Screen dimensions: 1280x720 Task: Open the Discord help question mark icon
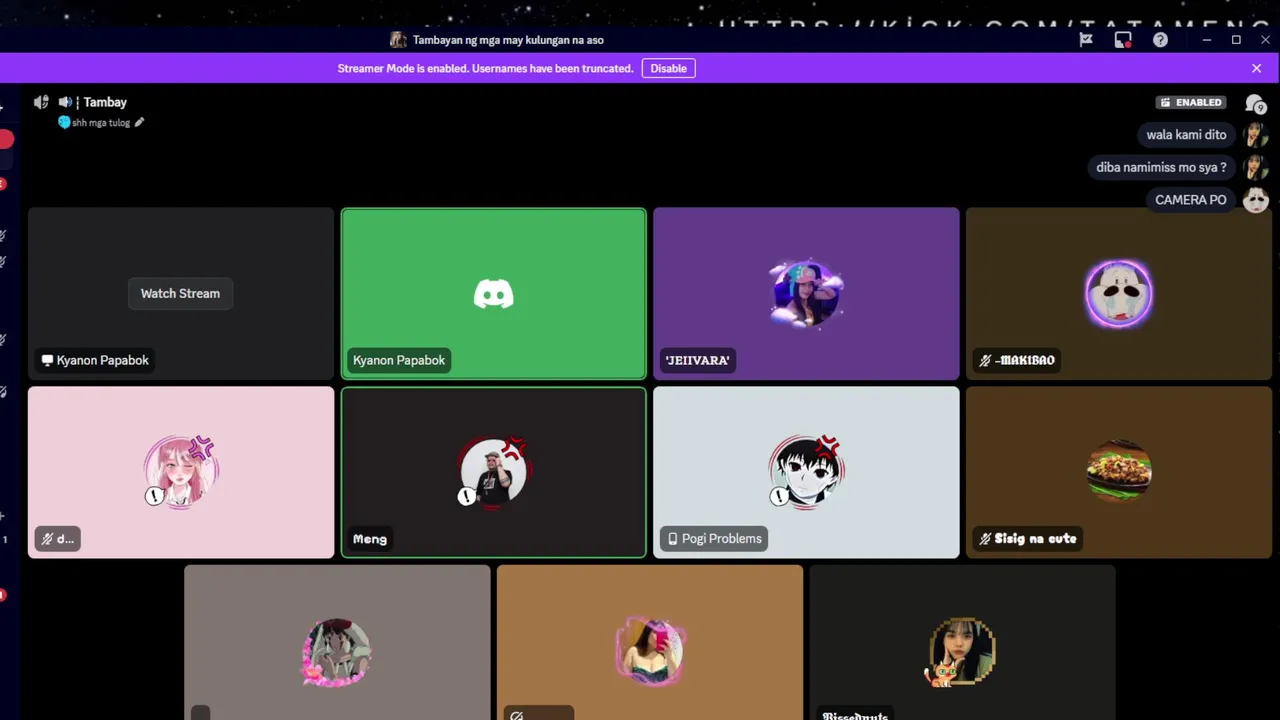pyautogui.click(x=1160, y=40)
